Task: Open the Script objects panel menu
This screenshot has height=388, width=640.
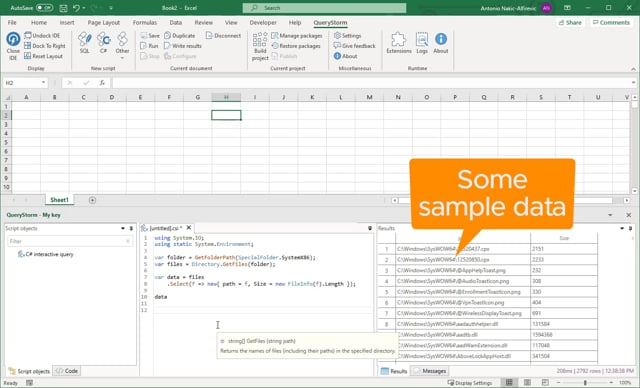Action: (123, 228)
